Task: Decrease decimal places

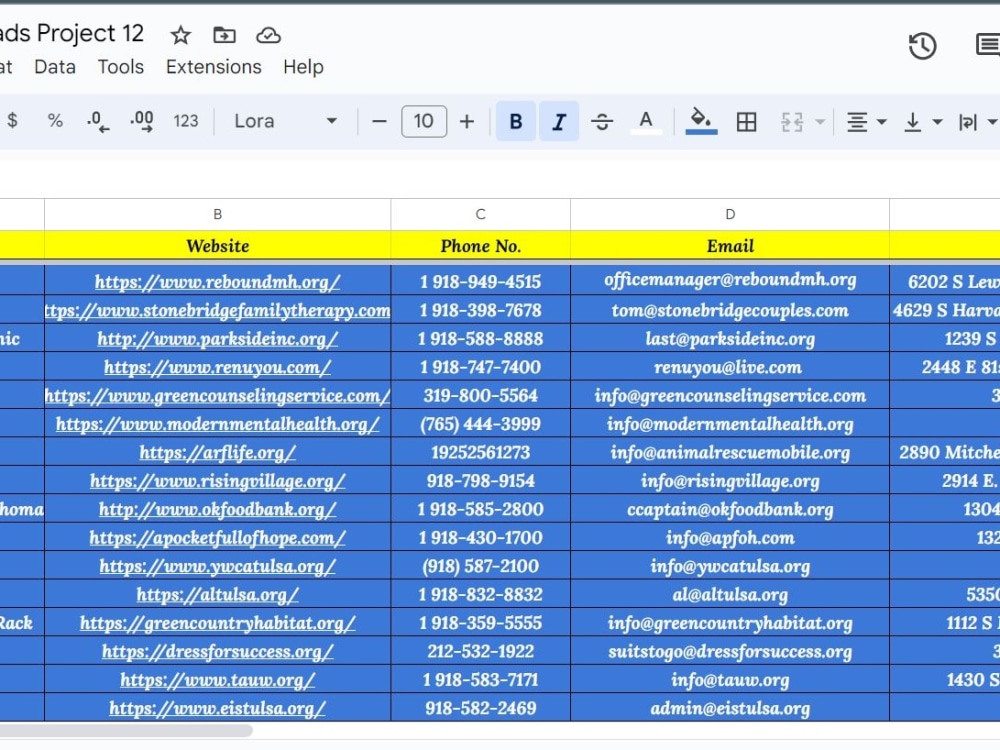Action: 97,121
